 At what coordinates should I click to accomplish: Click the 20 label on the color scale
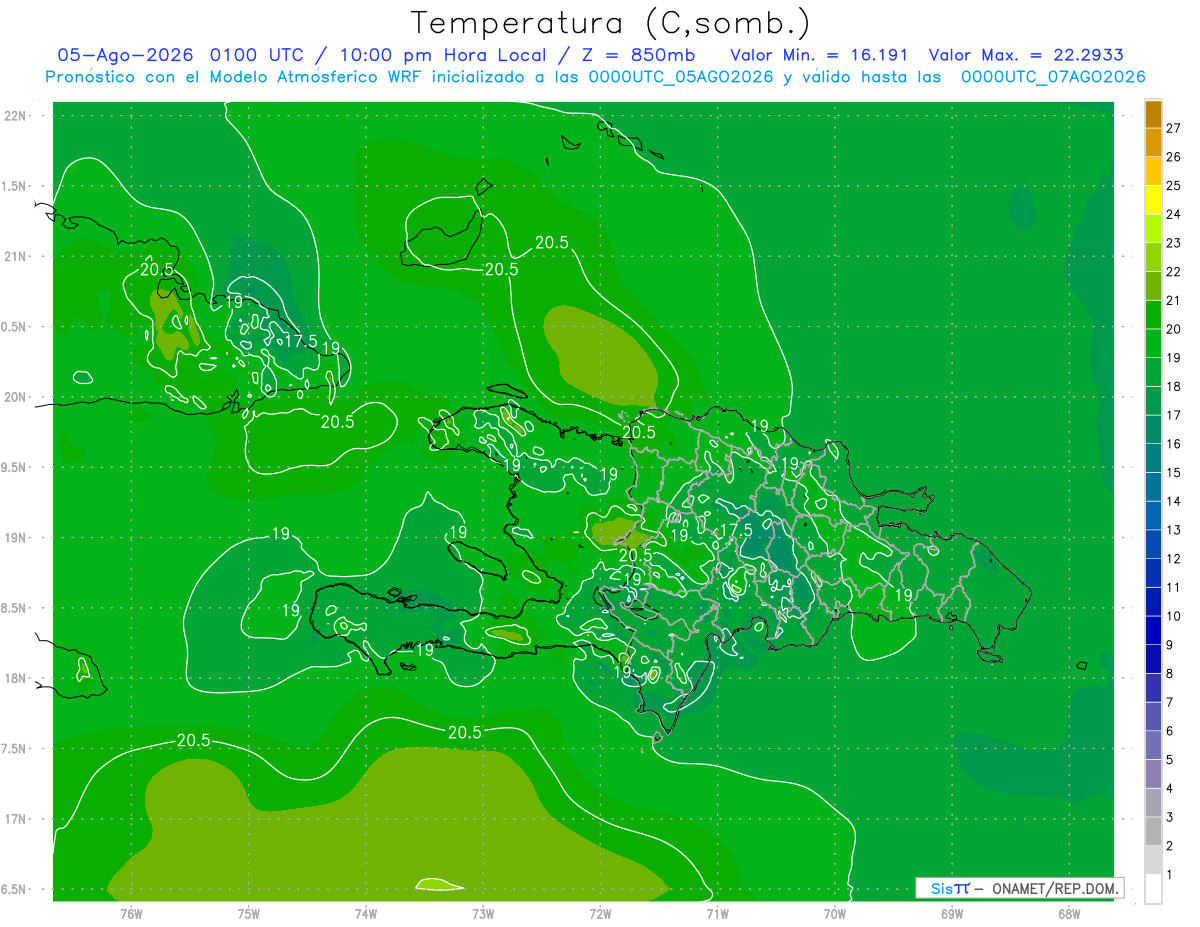click(x=1173, y=329)
